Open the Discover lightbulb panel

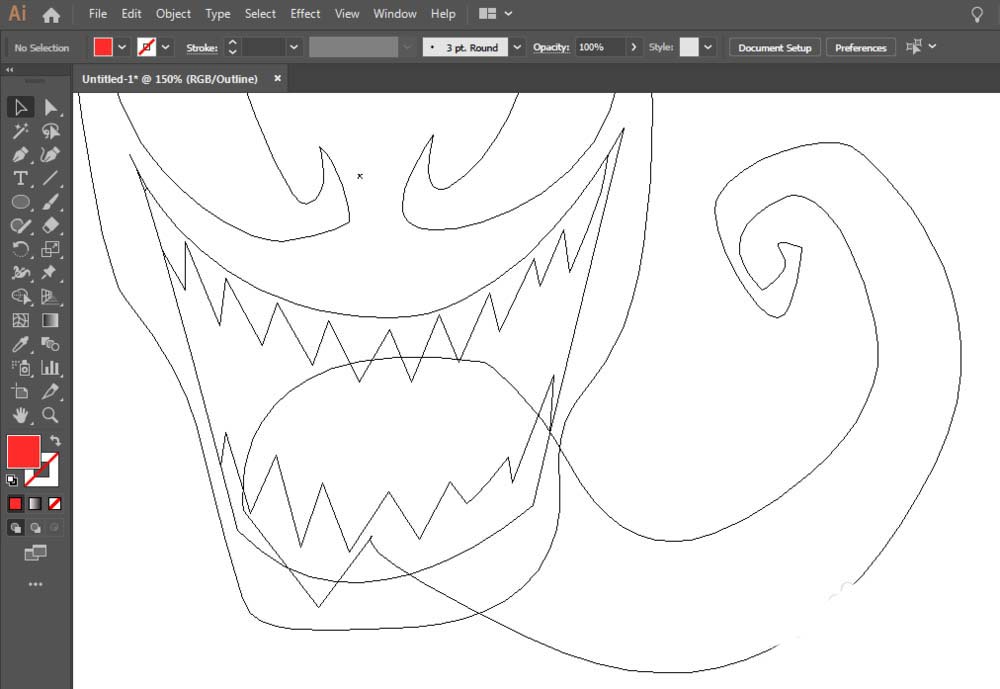[x=976, y=14]
